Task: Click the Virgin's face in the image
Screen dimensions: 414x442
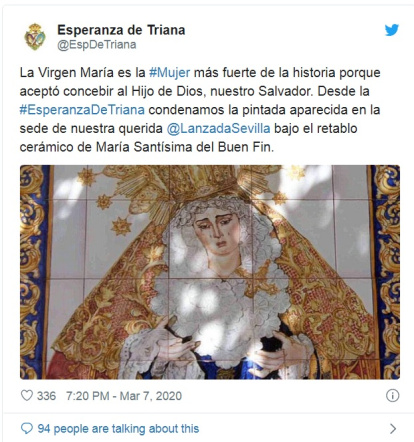Action: pos(217,232)
